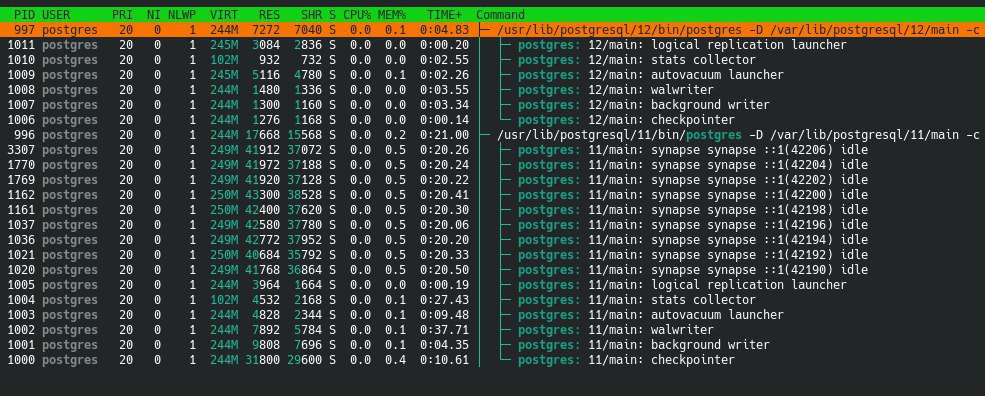This screenshot has width=985, height=396.
Task: Sort by the CPU% column header
Action: tap(357, 14)
